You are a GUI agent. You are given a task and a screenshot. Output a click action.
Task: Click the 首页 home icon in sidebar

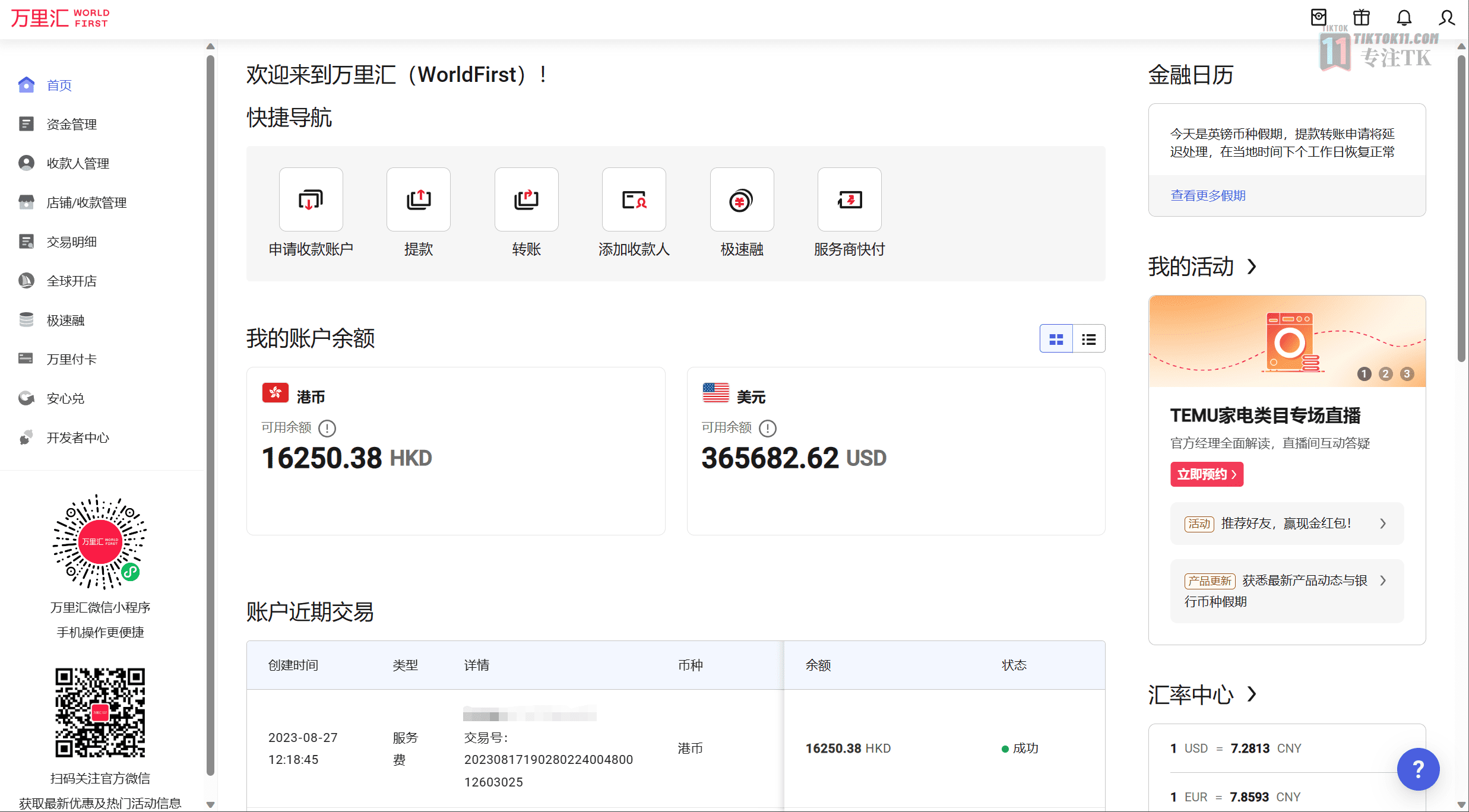coord(26,85)
